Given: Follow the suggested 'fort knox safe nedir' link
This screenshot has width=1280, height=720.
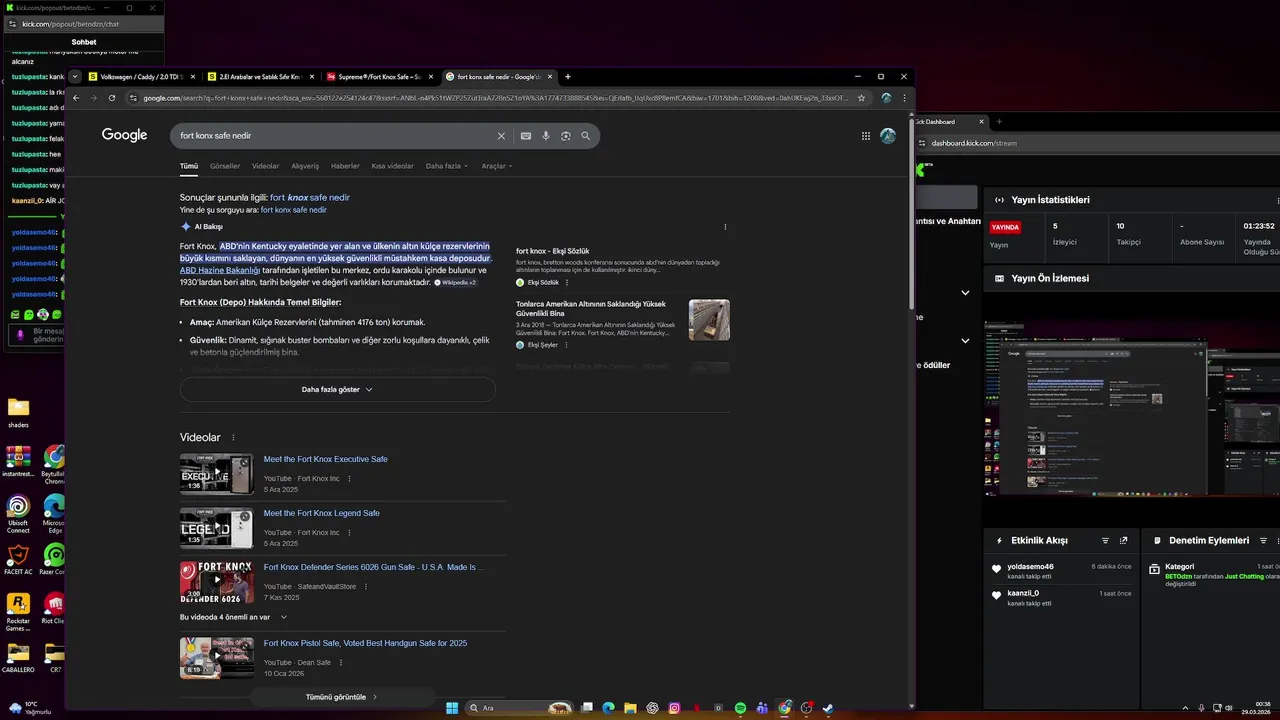Looking at the screenshot, I should click(310, 198).
